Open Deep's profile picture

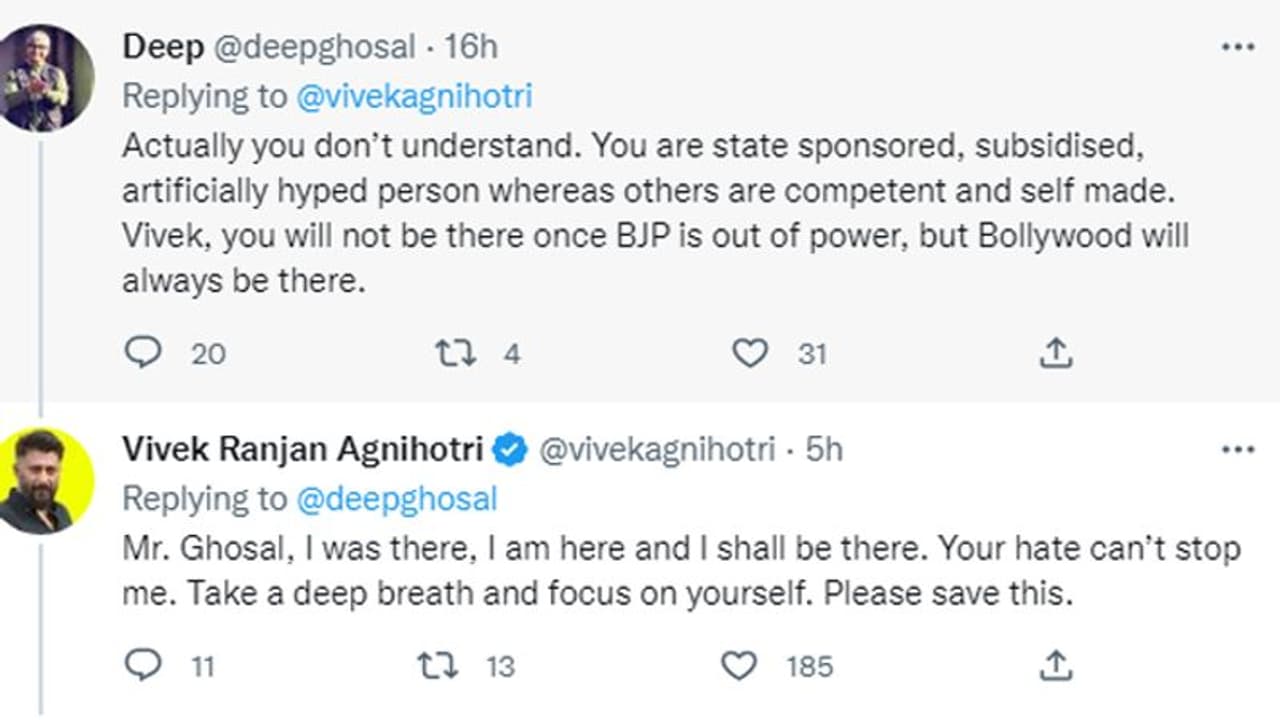tap(47, 78)
